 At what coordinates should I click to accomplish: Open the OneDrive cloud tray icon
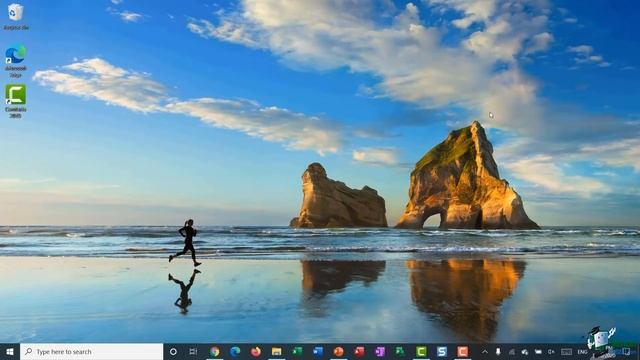[524, 351]
